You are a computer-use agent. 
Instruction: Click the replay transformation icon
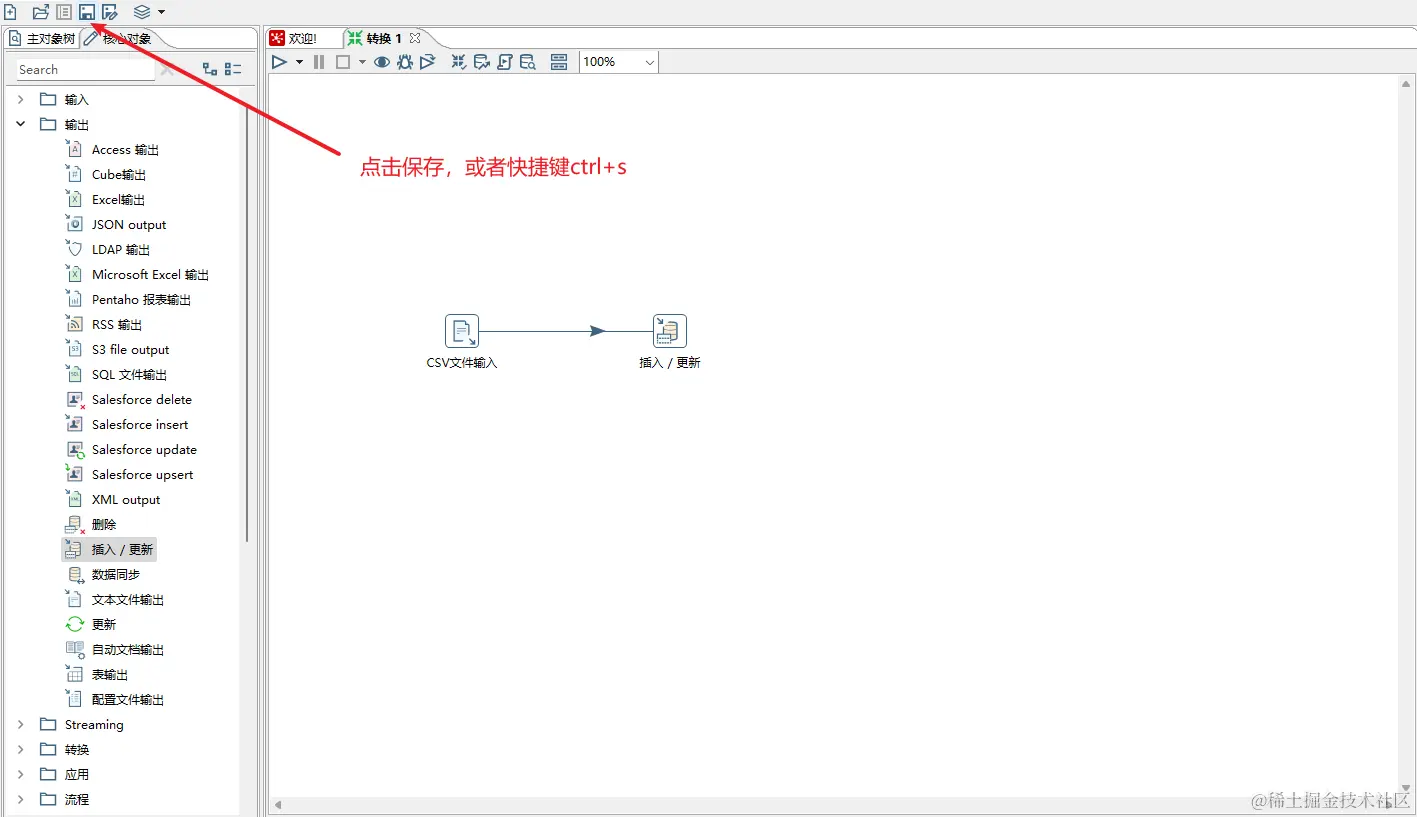(x=428, y=62)
